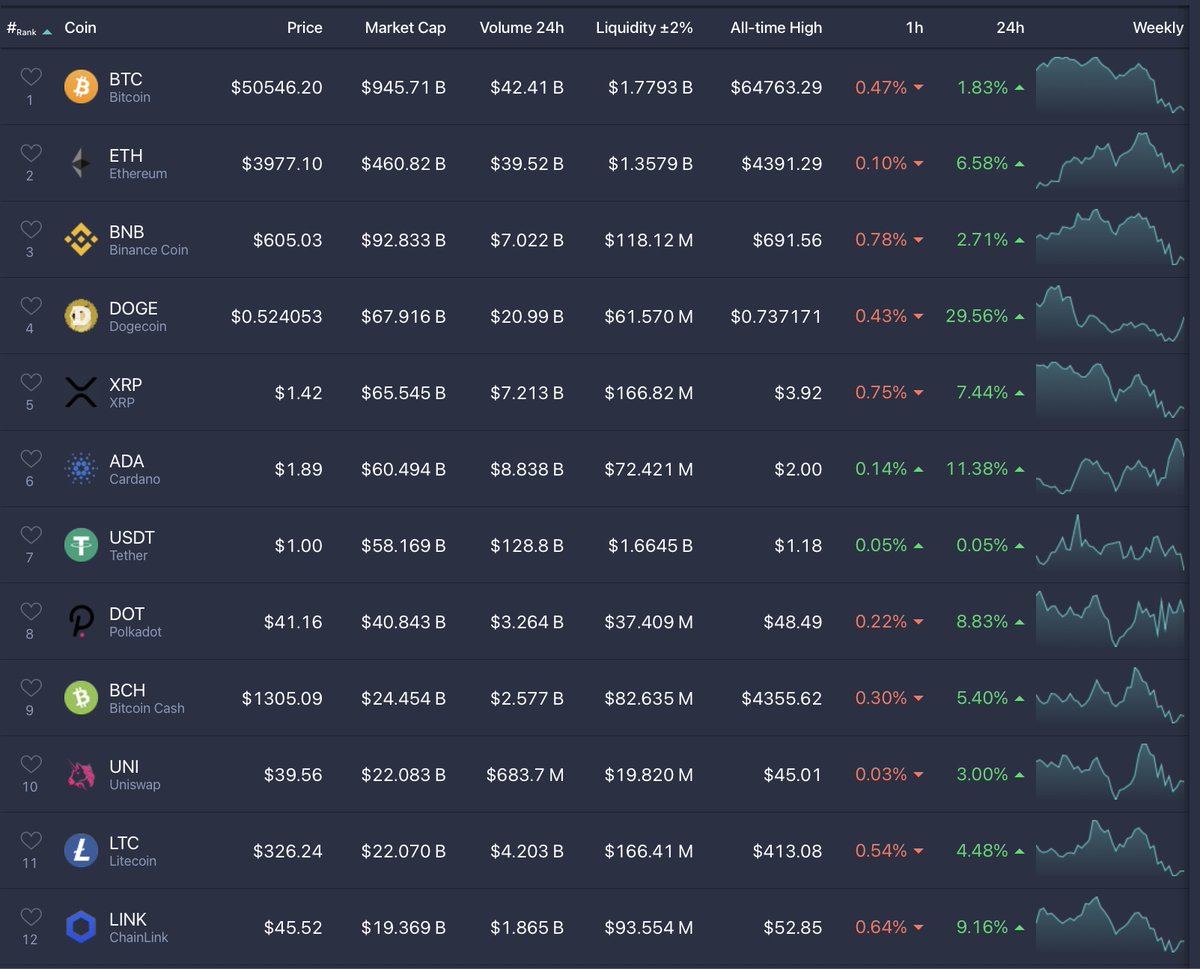Sort by the 24h change header
This screenshot has width=1200, height=969.
tap(1010, 27)
